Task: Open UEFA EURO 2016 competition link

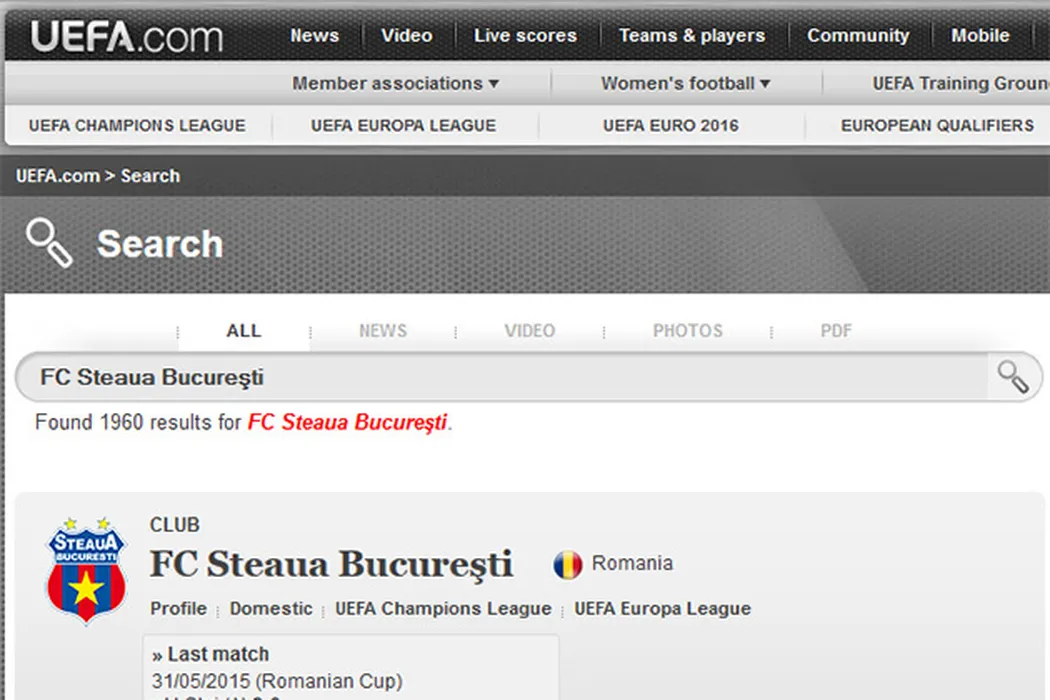Action: (671, 126)
